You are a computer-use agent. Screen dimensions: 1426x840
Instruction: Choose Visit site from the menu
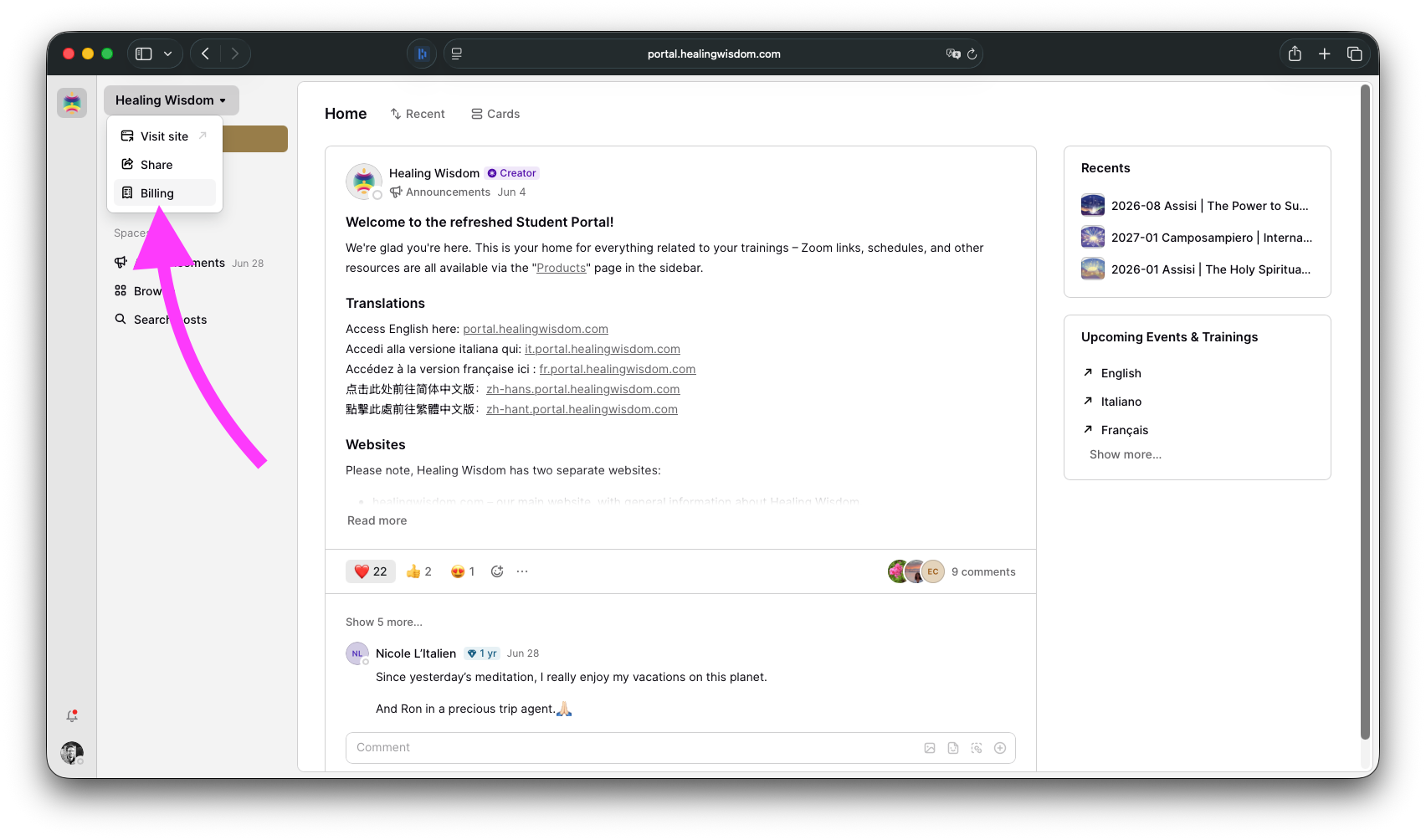(165, 136)
